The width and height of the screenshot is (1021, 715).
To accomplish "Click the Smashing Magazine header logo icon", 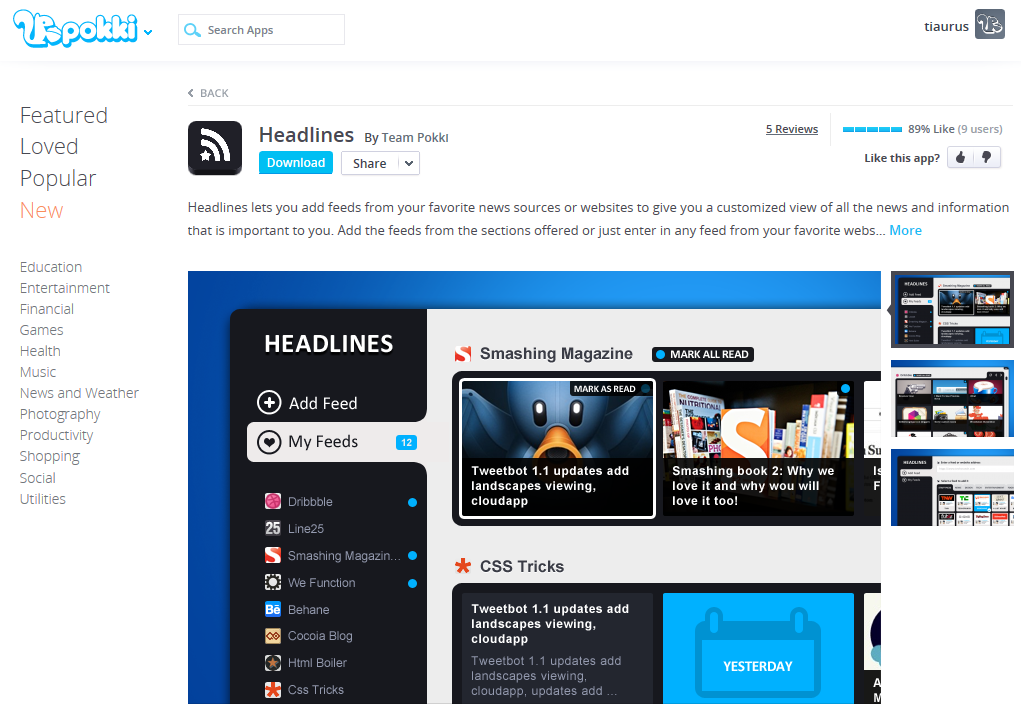I will 463,354.
